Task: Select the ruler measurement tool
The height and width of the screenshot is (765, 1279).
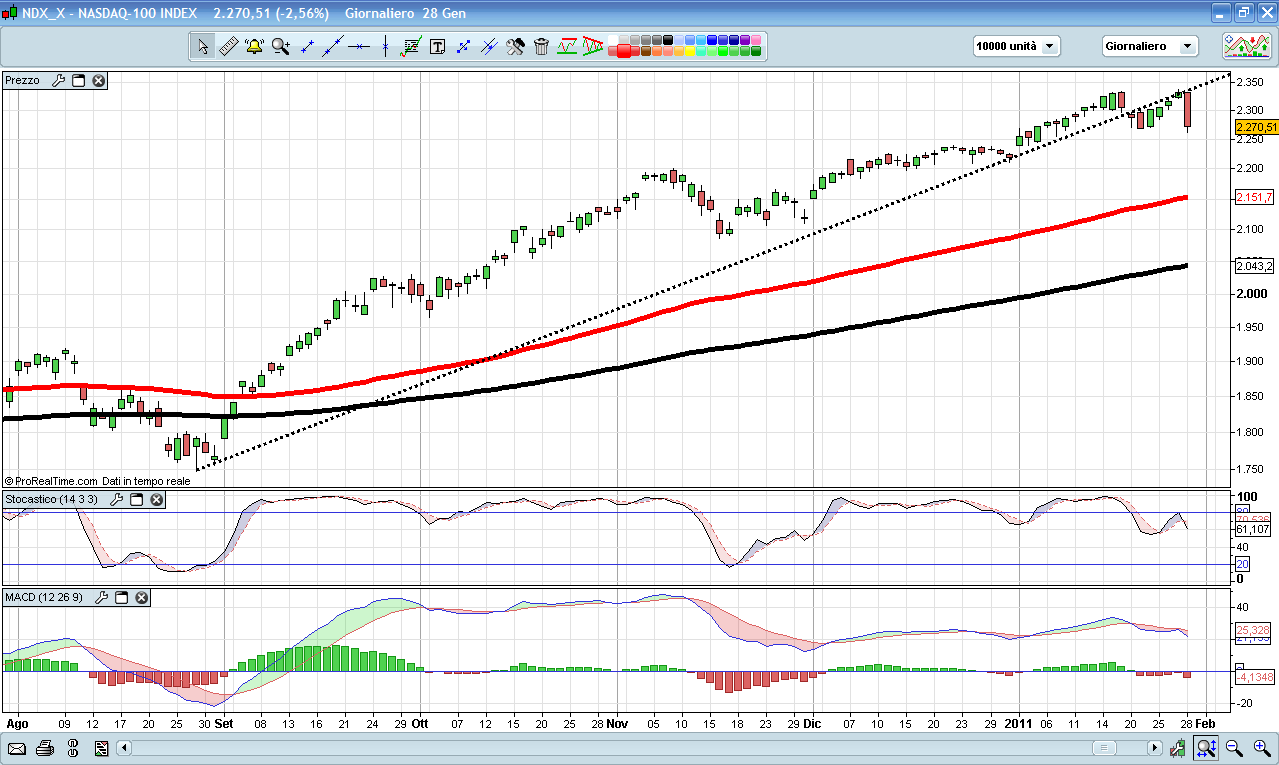Action: coord(228,46)
